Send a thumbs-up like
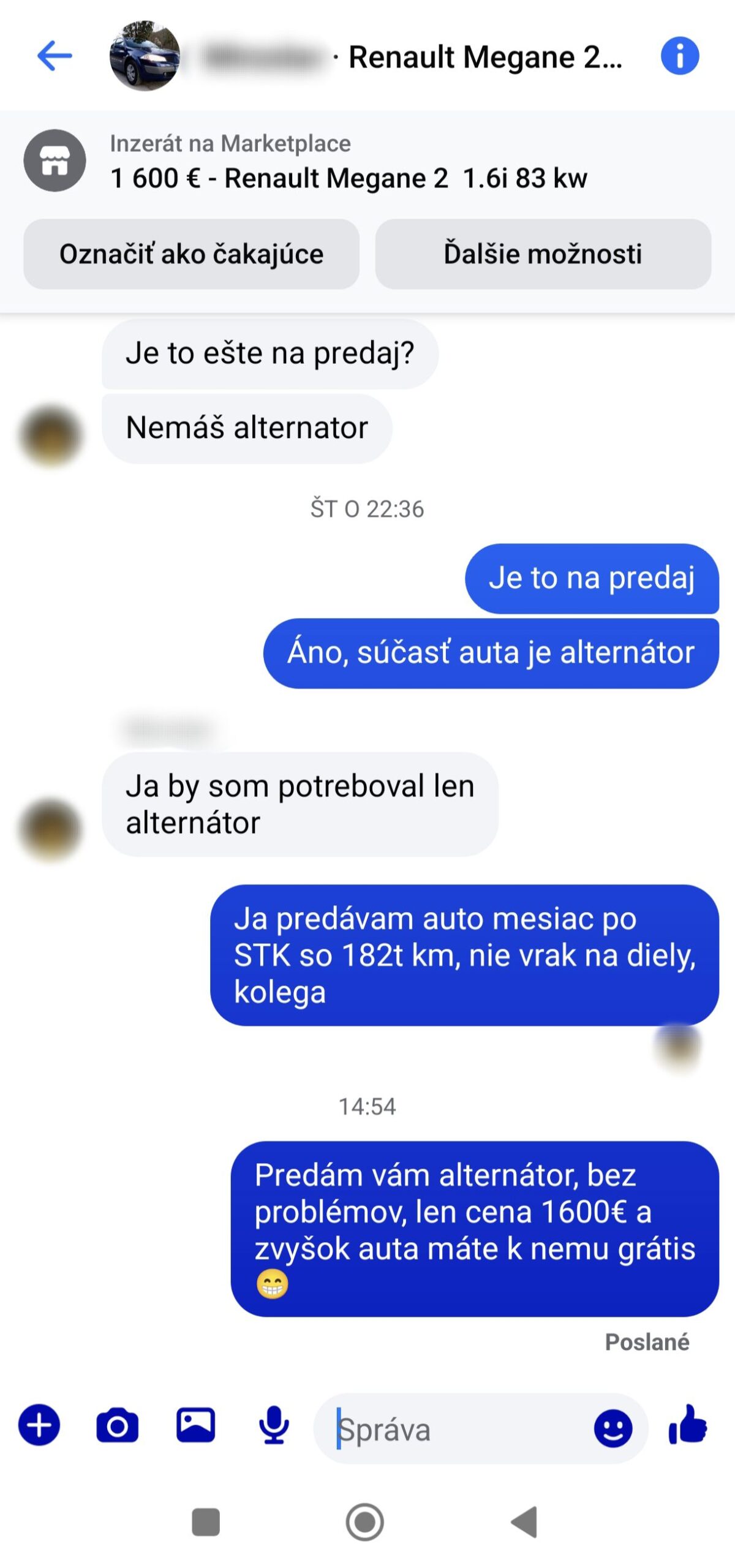Screen dimensions: 735x1568 [688, 1424]
